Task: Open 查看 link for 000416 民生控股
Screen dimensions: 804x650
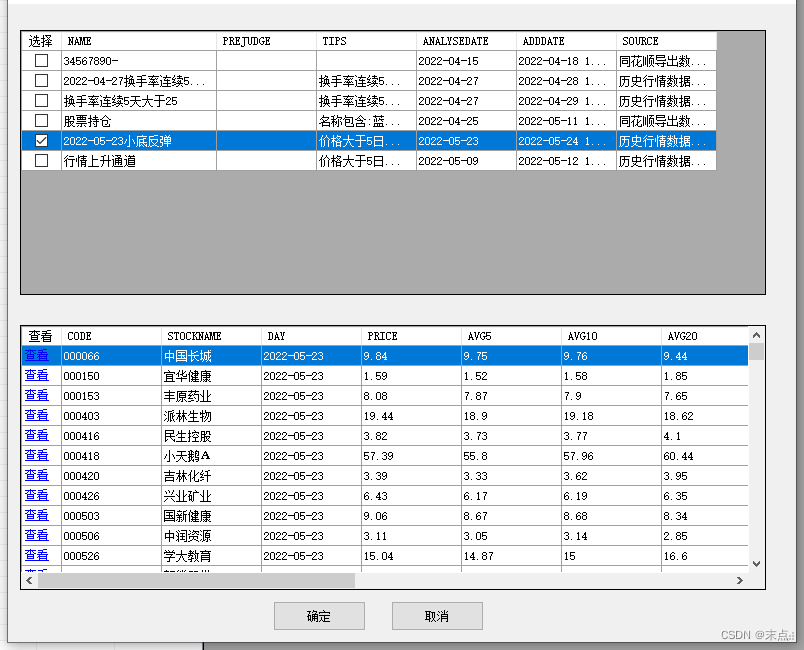Action: pyautogui.click(x=36, y=435)
